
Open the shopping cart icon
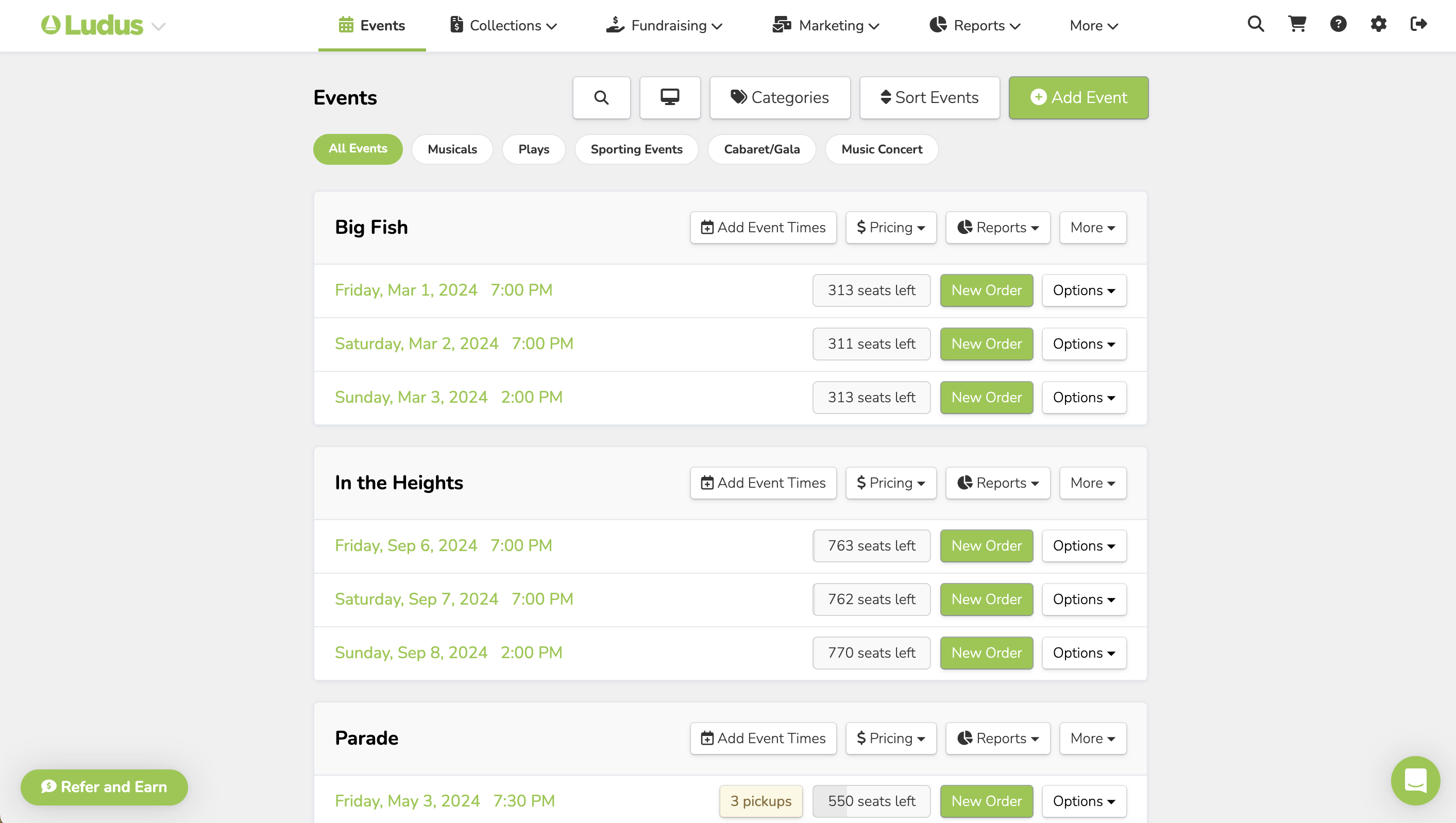click(1297, 24)
